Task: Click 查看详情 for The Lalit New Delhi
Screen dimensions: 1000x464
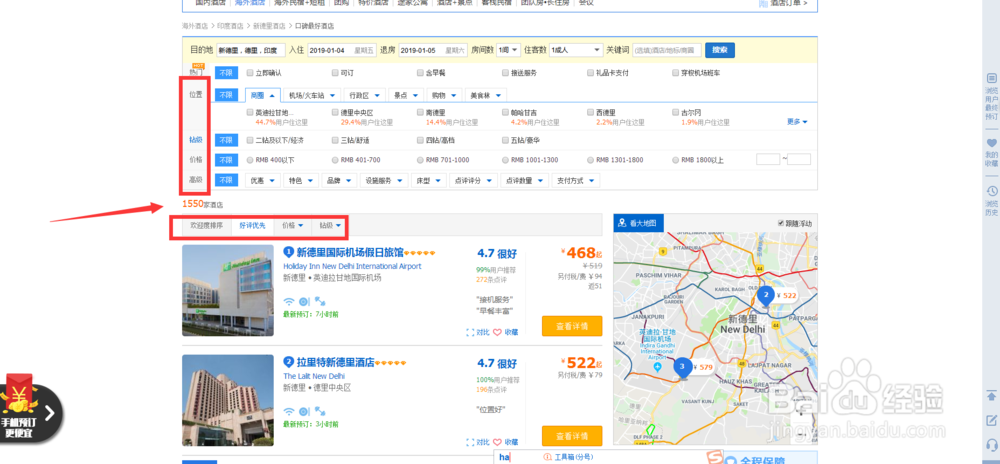Action: click(x=571, y=436)
